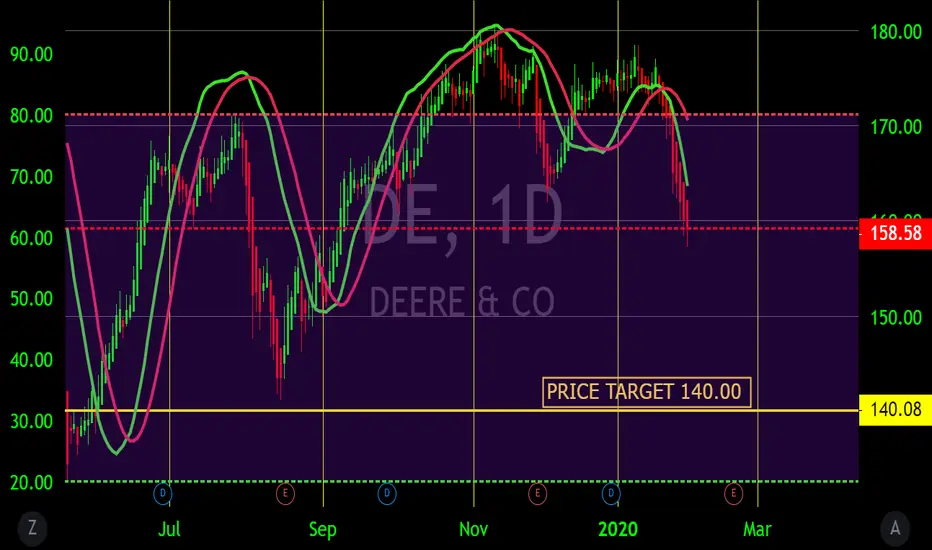The image size is (932, 550).
Task: Click the 90.00 label on left scale
Action: coord(32,54)
